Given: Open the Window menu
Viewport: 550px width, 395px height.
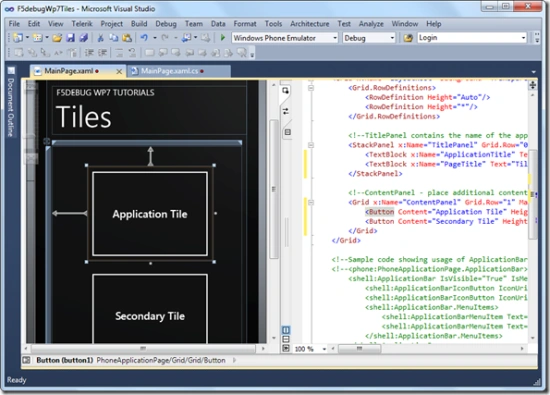Looking at the screenshot, I should (404, 24).
